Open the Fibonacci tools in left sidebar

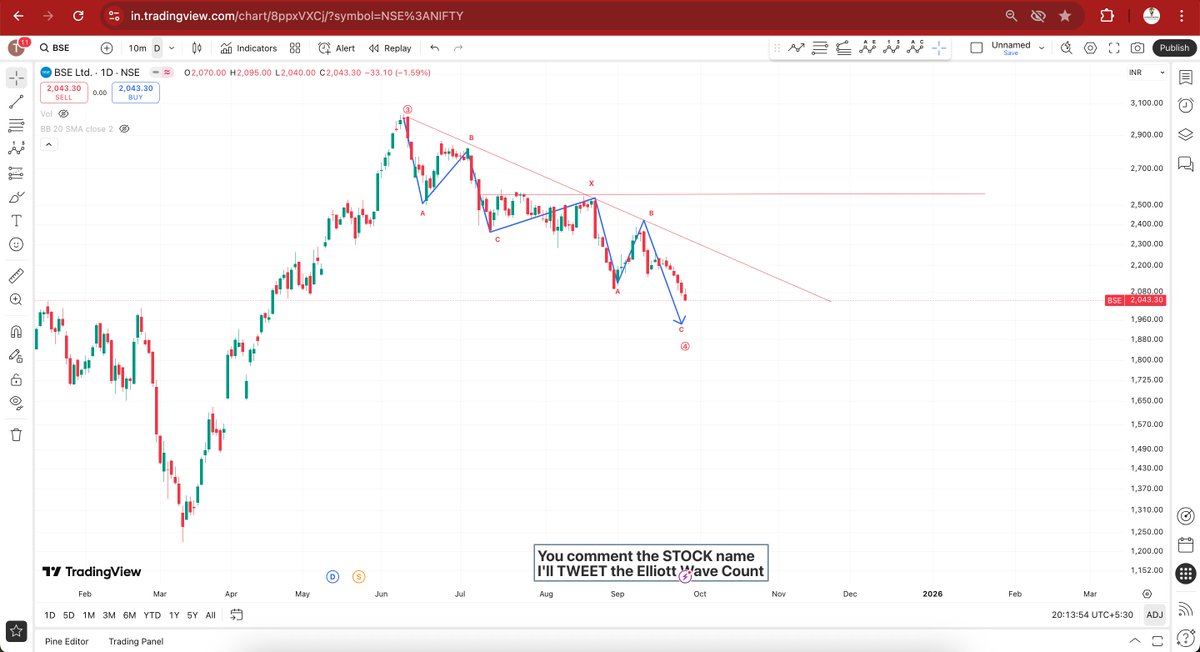click(x=16, y=125)
